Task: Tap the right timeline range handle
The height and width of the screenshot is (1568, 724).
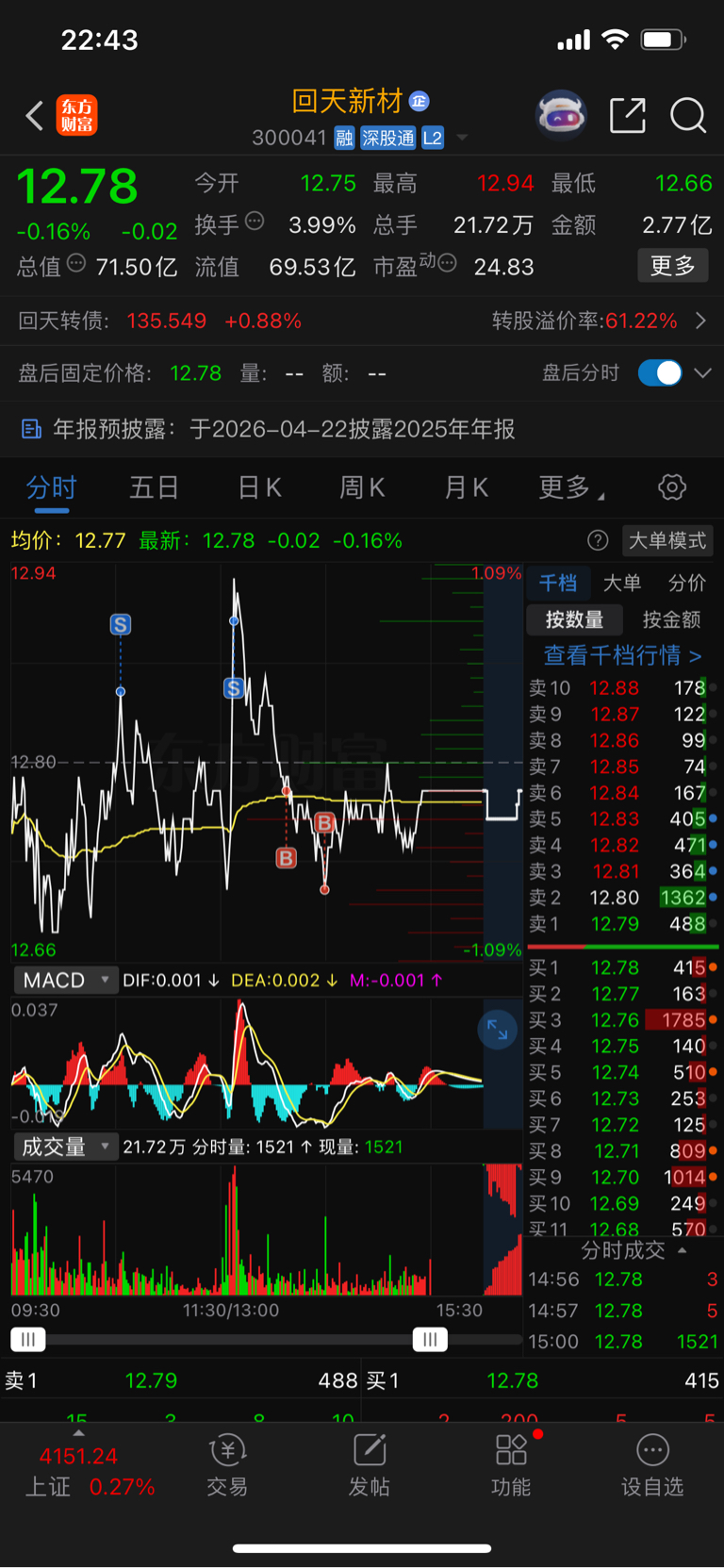Action: (x=430, y=1339)
